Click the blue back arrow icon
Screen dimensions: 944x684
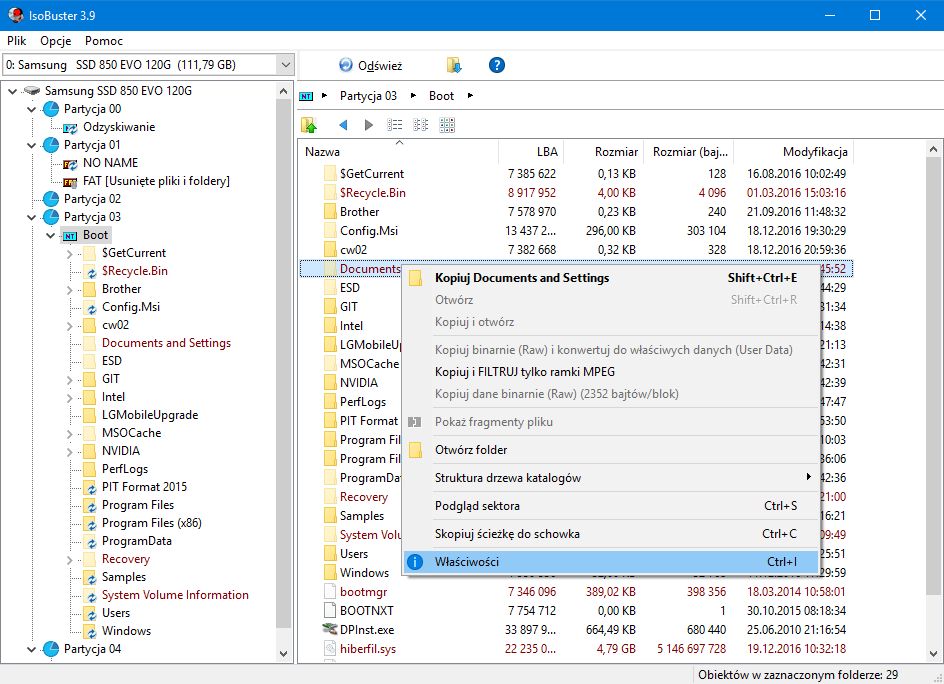point(343,125)
